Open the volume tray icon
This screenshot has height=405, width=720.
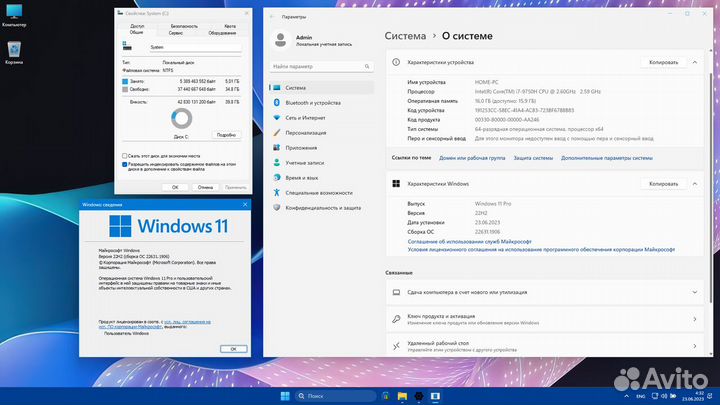tap(664, 396)
